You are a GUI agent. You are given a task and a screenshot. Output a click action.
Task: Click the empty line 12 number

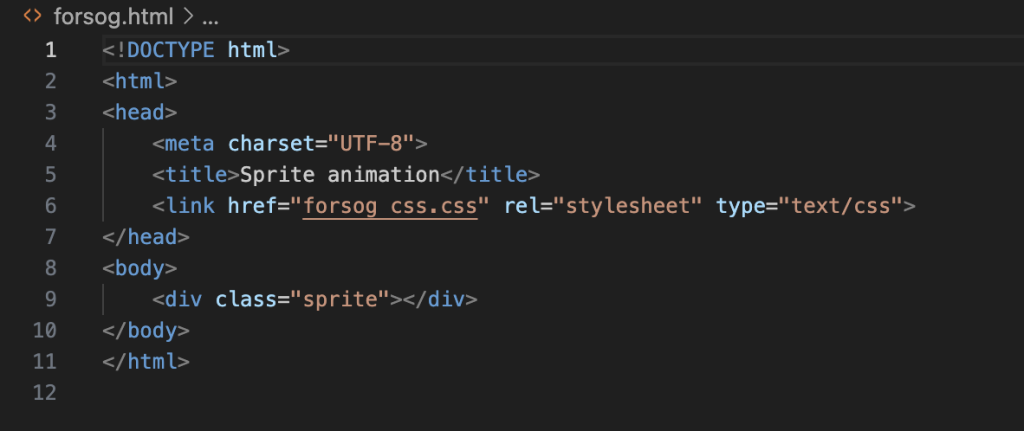(x=45, y=392)
